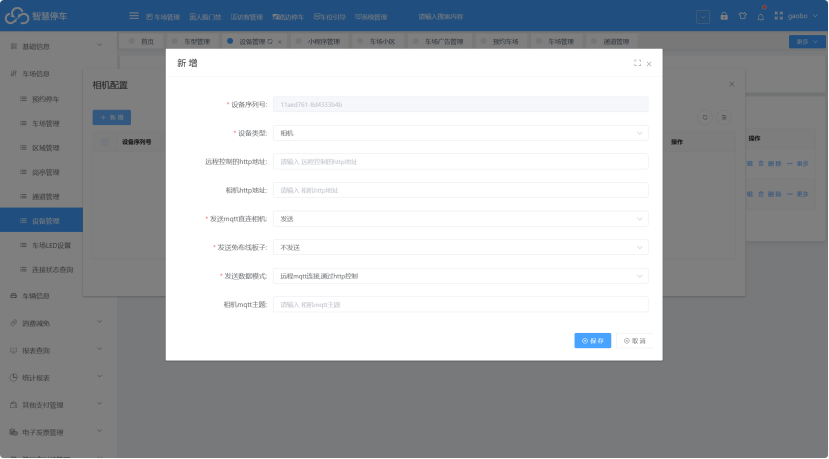Click the icon beside 电子发票管理
This screenshot has width=829, height=459.
(x=14, y=432)
